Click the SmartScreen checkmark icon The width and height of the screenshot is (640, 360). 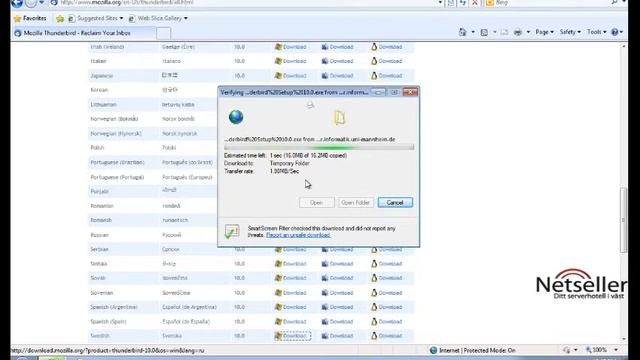pos(232,231)
